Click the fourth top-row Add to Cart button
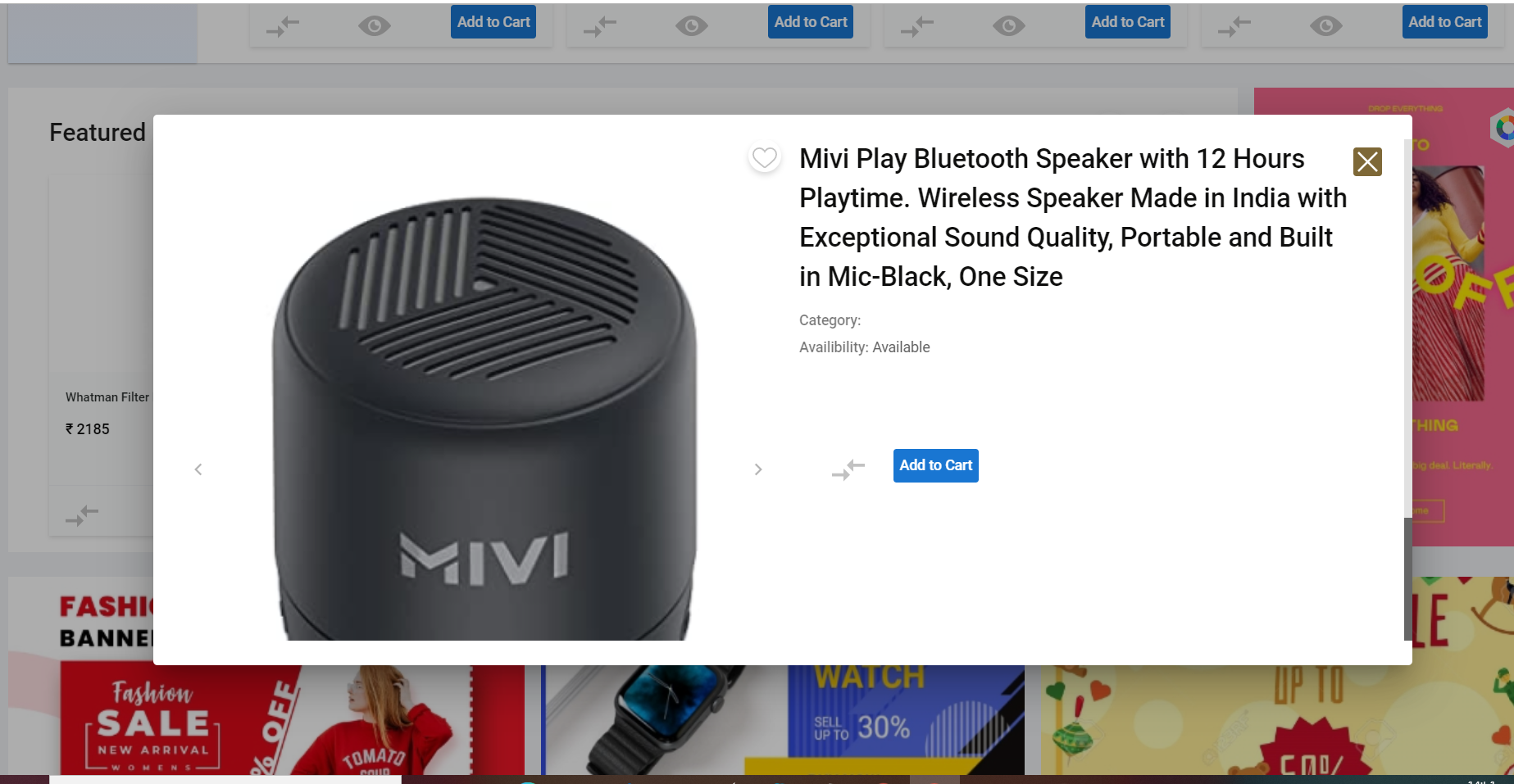1514x784 pixels. coord(1445,22)
